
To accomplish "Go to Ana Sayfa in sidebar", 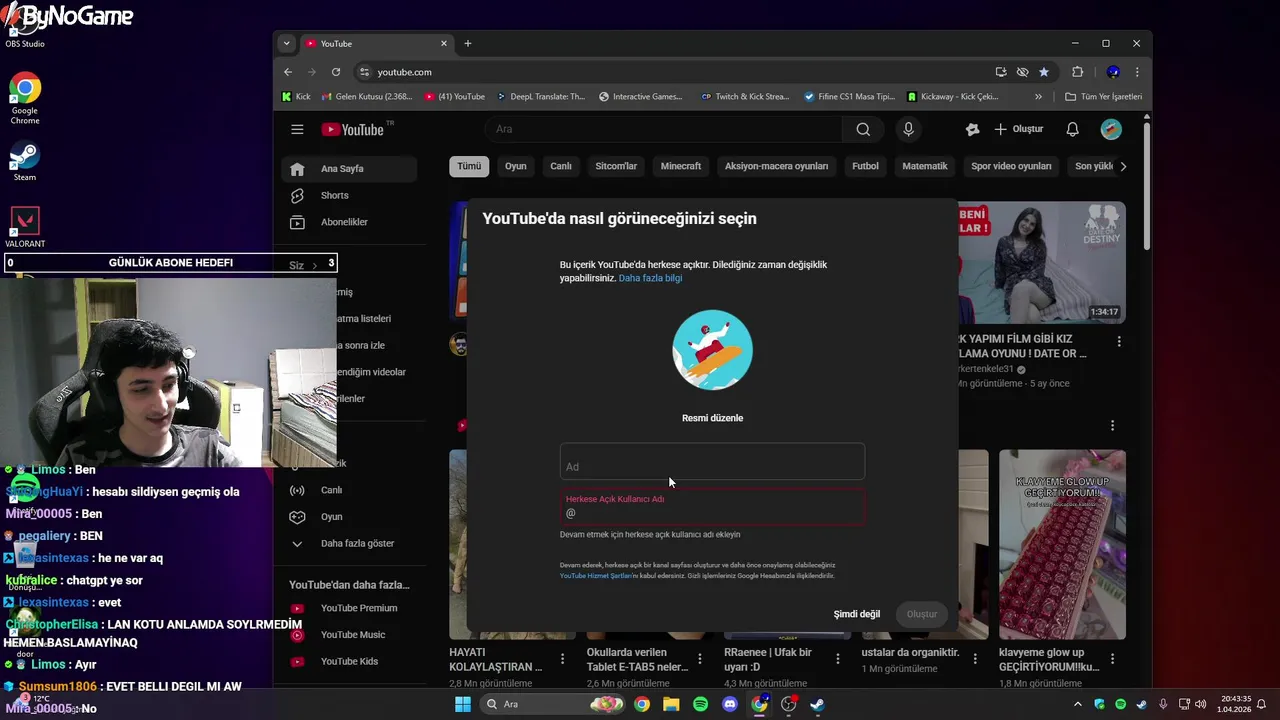I will coord(349,169).
